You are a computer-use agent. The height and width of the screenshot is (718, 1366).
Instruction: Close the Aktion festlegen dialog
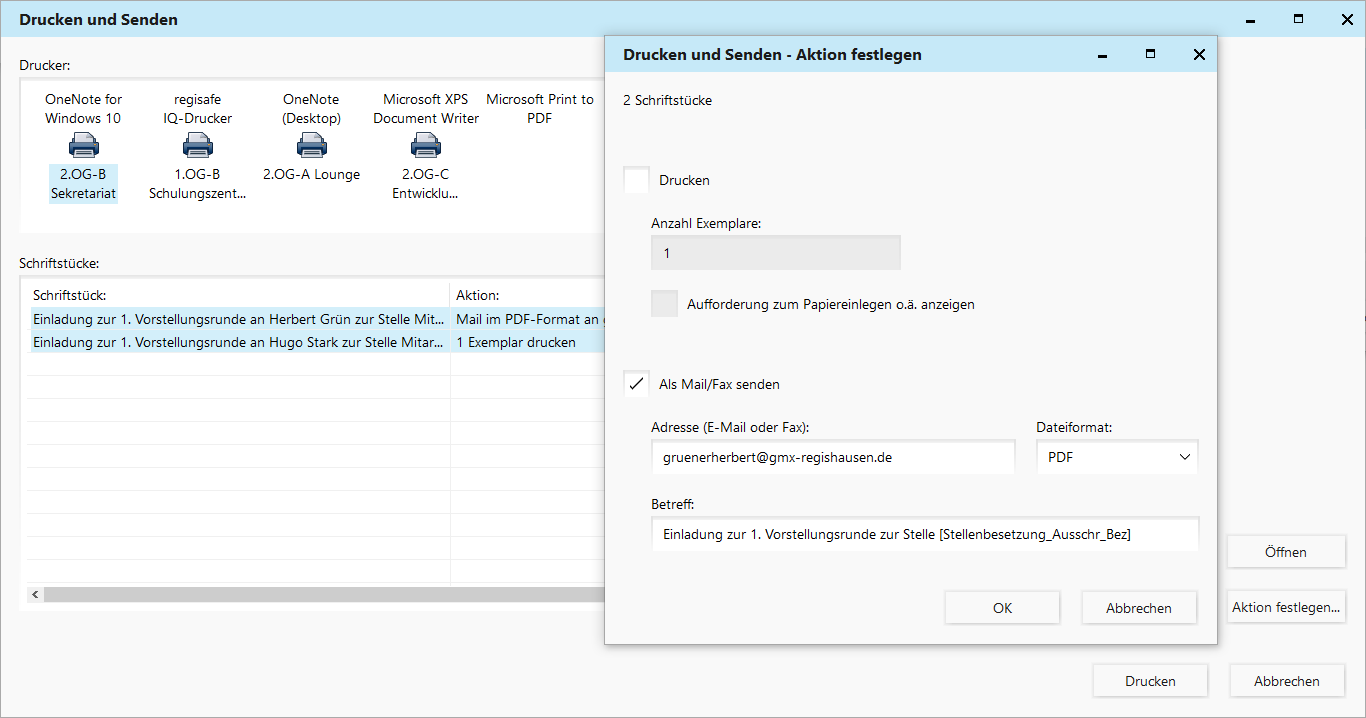point(1199,55)
